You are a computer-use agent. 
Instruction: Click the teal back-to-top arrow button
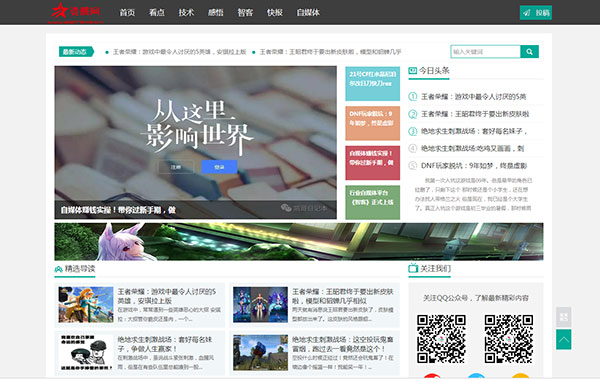click(564, 339)
